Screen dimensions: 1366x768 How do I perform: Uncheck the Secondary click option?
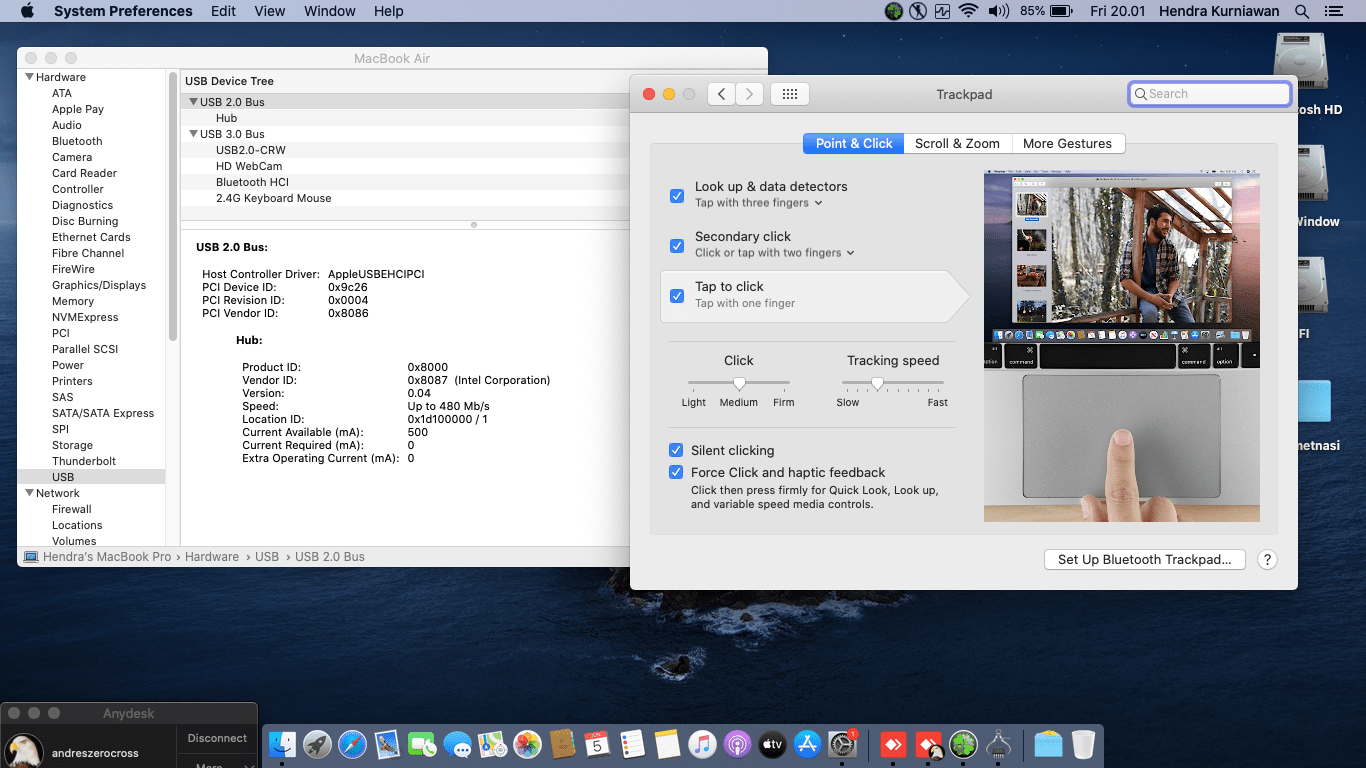[677, 246]
